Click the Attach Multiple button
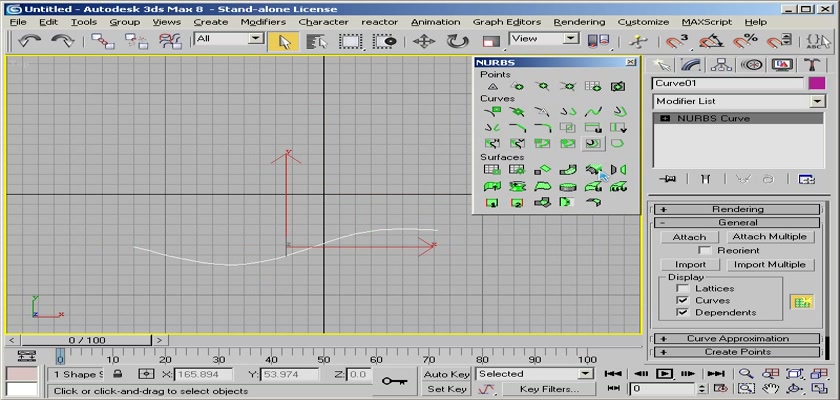Image resolution: width=840 pixels, height=400 pixels. click(x=769, y=237)
